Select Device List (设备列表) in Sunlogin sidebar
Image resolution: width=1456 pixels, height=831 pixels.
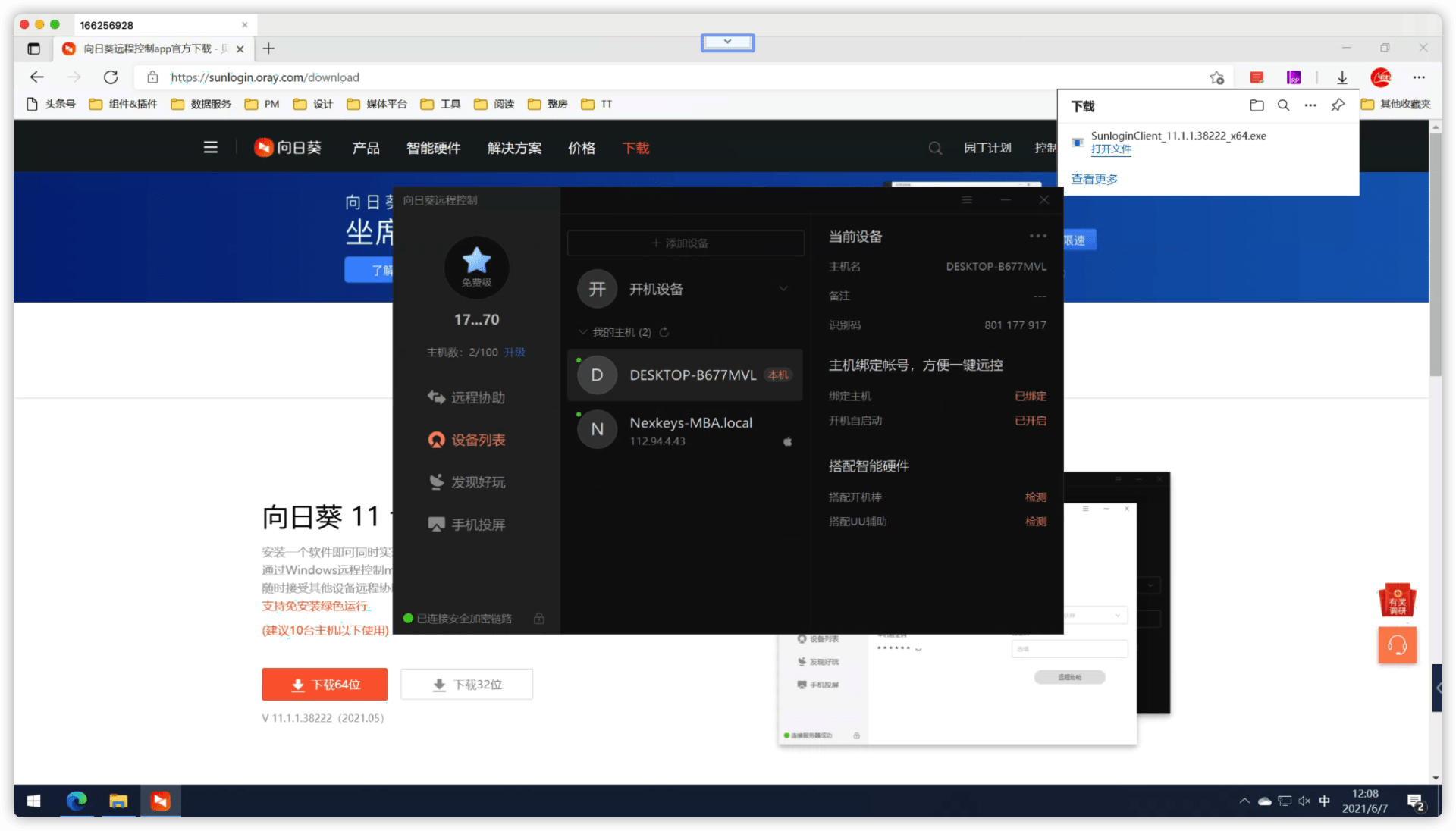466,440
